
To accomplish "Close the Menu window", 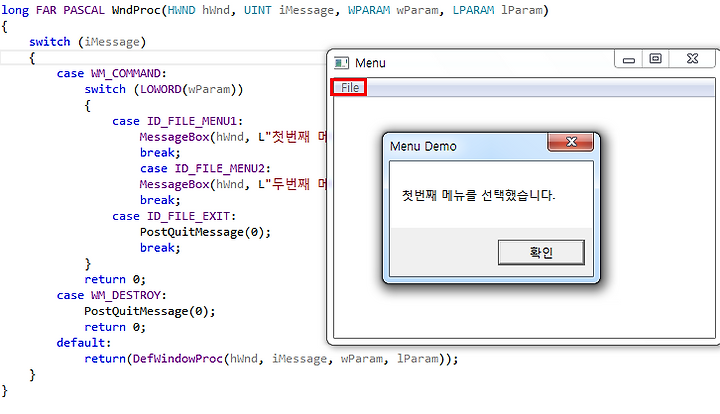I will click(x=692, y=59).
